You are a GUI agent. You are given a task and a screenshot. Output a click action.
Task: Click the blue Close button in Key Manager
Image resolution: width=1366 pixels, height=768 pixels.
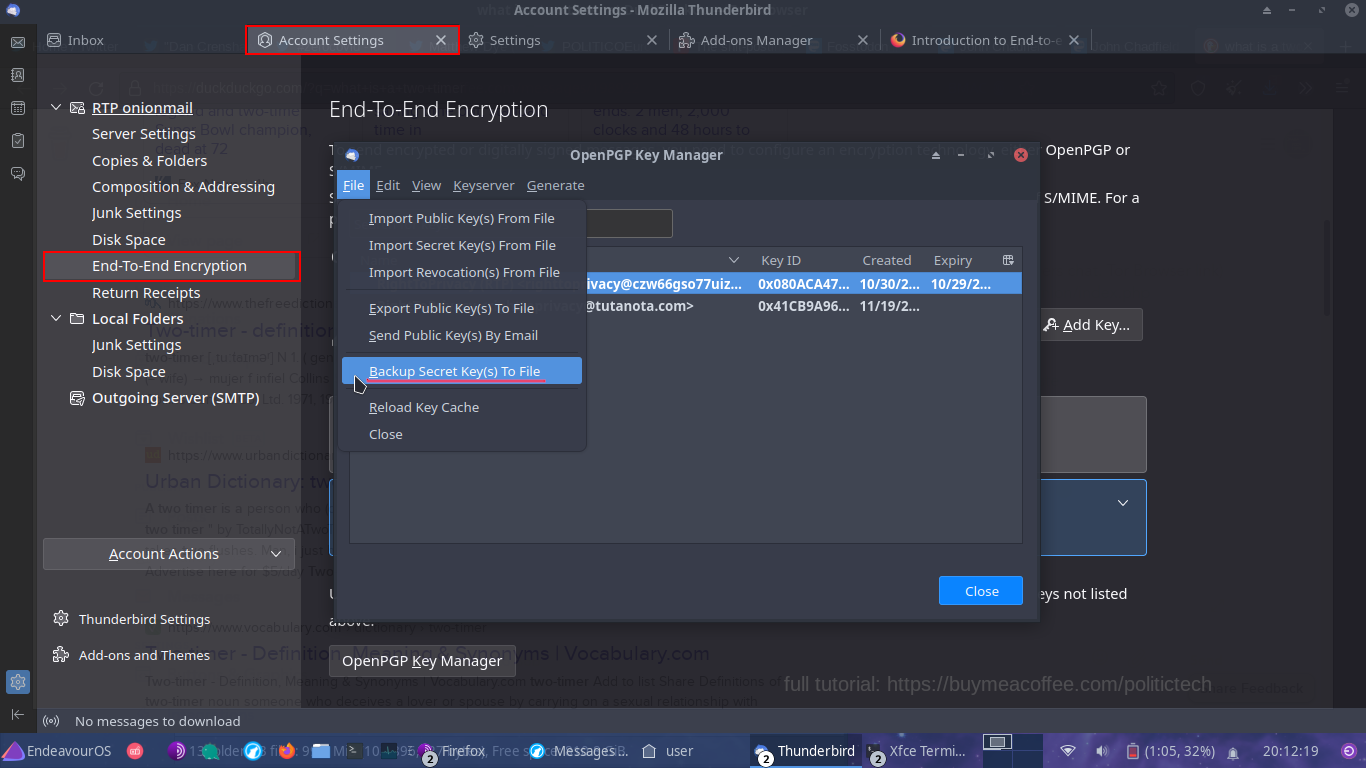[x=981, y=591]
